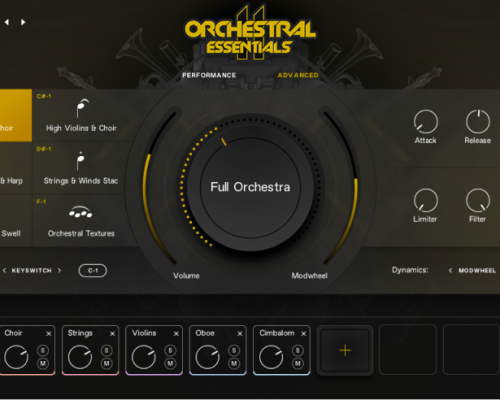The image size is (500, 400).
Task: Switch Keyswitch mode with left chevron
Action: click(x=4, y=270)
